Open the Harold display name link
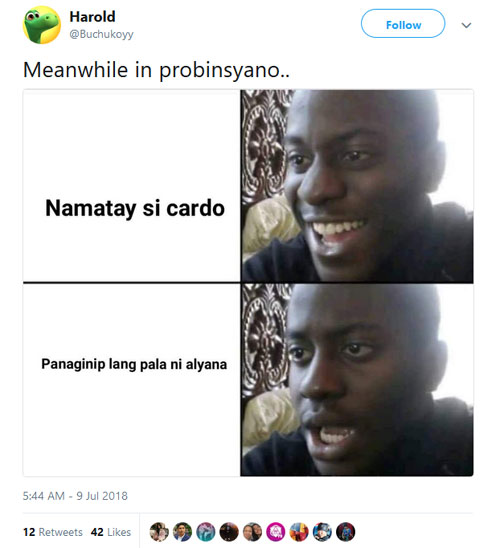The height and width of the screenshot is (548, 500). [92, 16]
